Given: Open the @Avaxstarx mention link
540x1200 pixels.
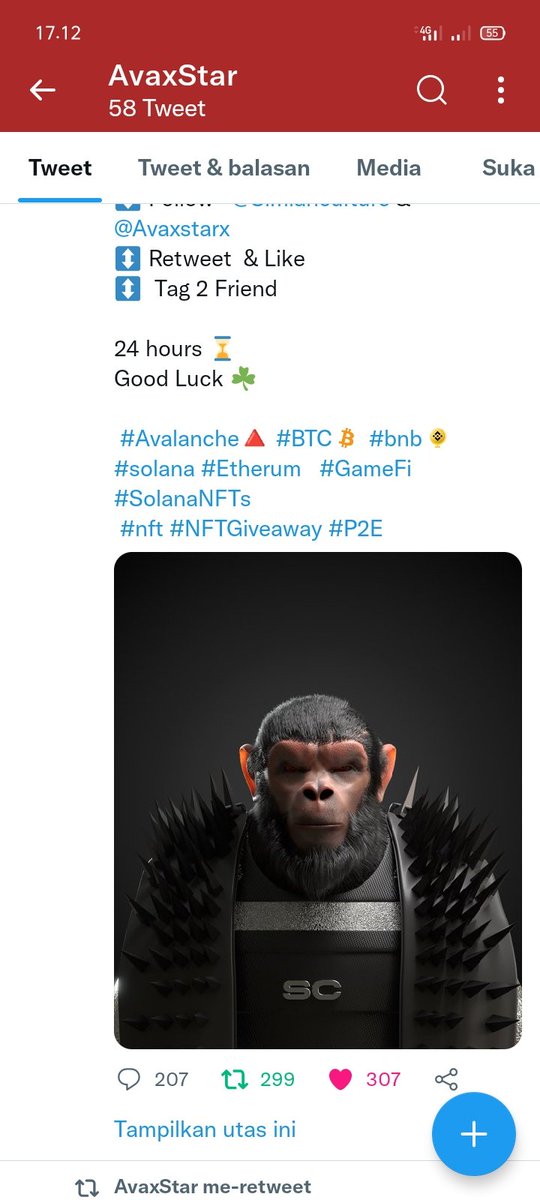Looking at the screenshot, I should click(172, 229).
